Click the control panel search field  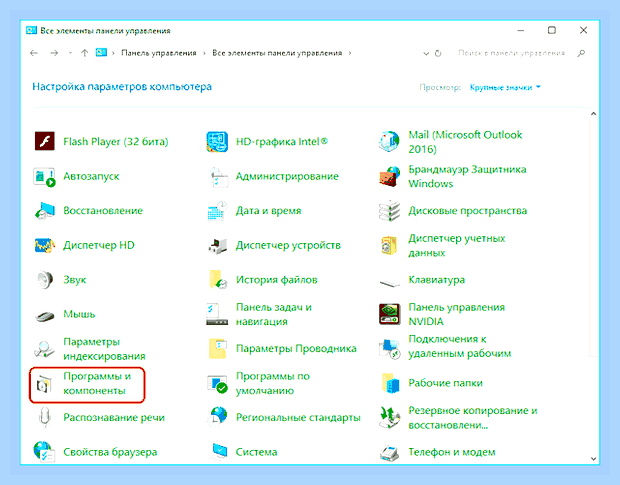[511, 53]
